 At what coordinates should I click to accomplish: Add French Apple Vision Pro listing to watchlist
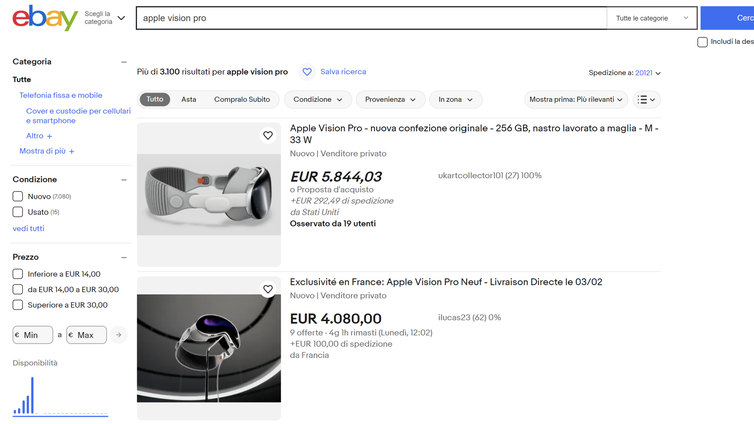pyautogui.click(x=268, y=289)
